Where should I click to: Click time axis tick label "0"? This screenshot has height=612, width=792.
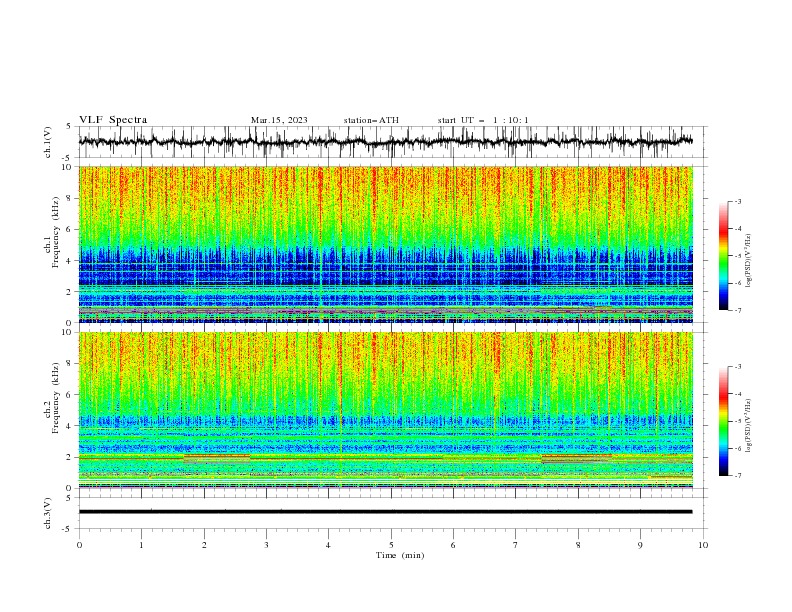pyautogui.click(x=79, y=545)
